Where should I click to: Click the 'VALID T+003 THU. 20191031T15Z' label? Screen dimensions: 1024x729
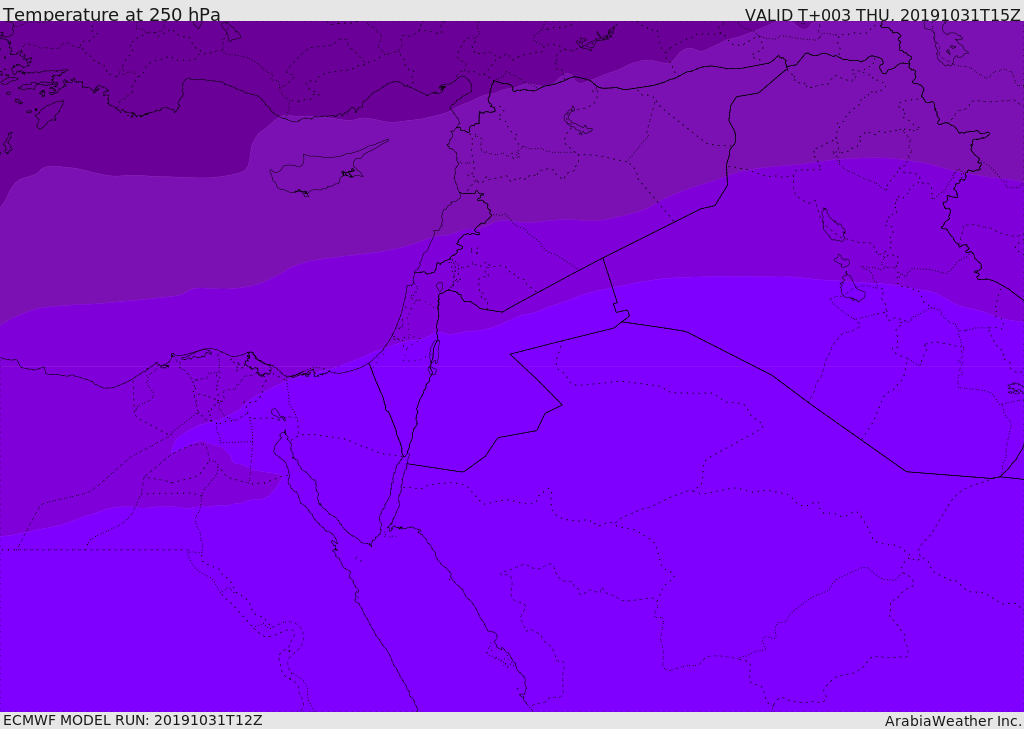(x=882, y=15)
